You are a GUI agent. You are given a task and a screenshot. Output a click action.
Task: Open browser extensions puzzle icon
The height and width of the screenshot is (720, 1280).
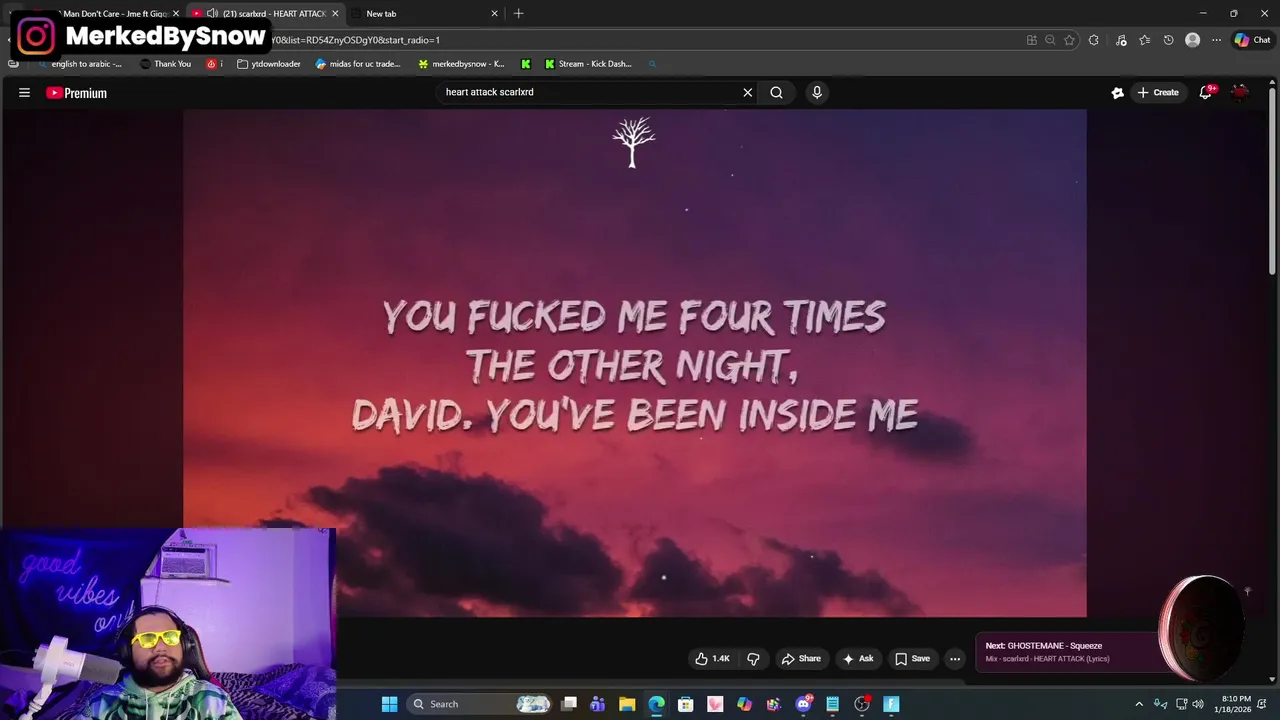coord(1093,40)
